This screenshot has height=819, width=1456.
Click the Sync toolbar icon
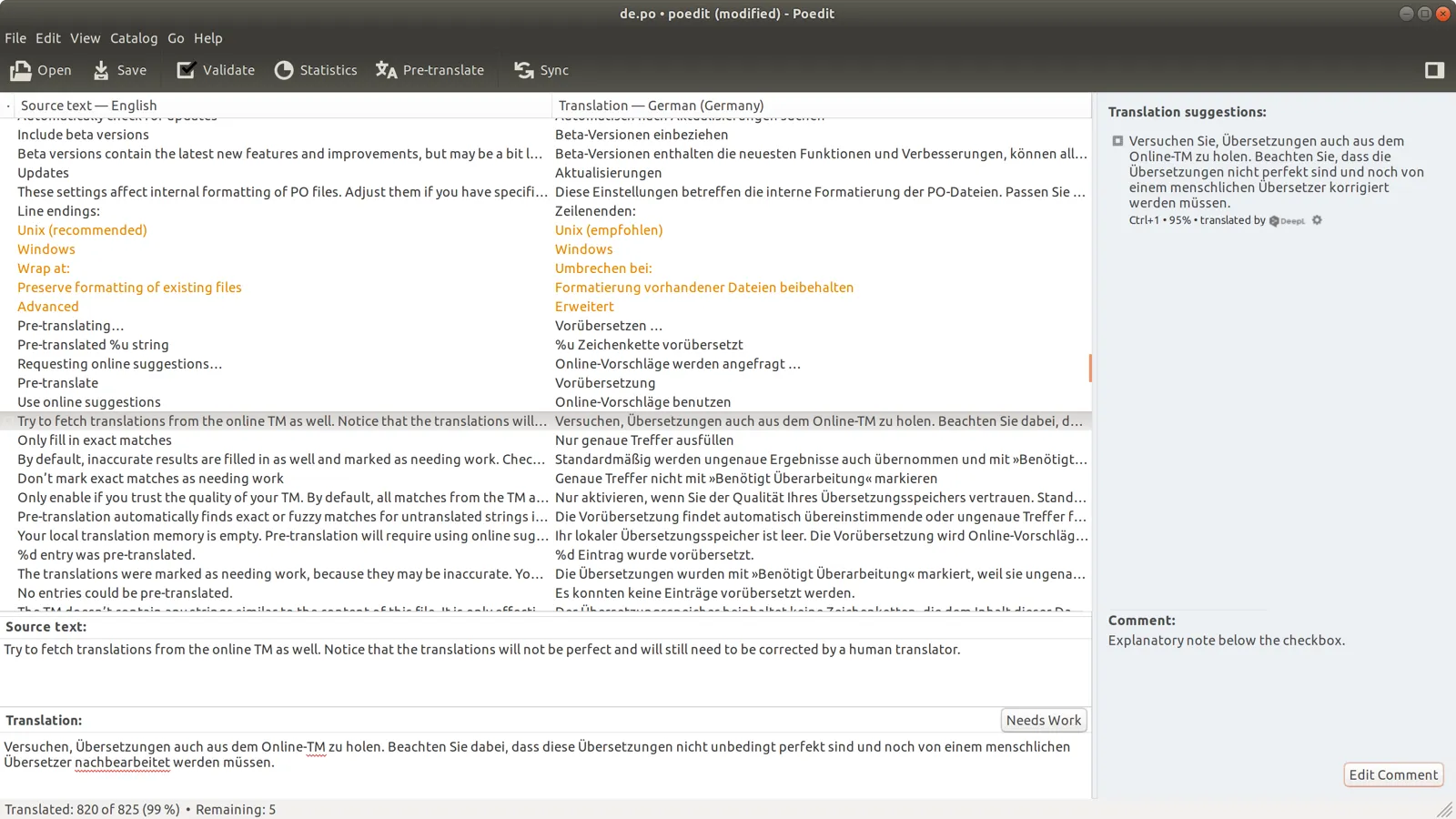524,70
